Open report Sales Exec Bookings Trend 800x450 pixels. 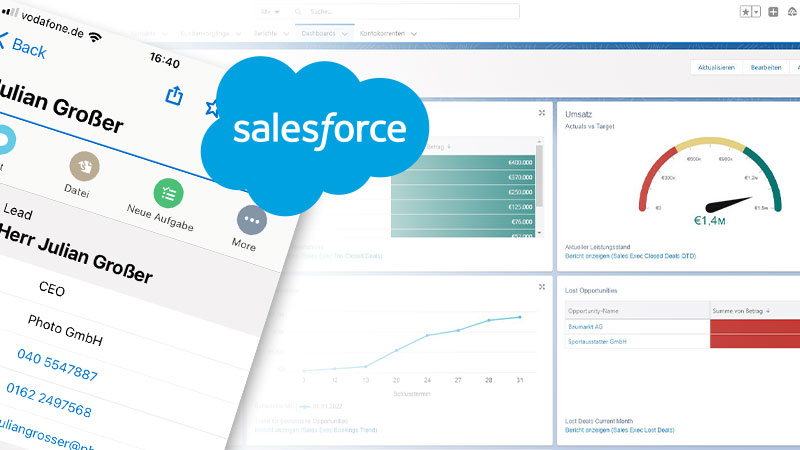click(316, 430)
